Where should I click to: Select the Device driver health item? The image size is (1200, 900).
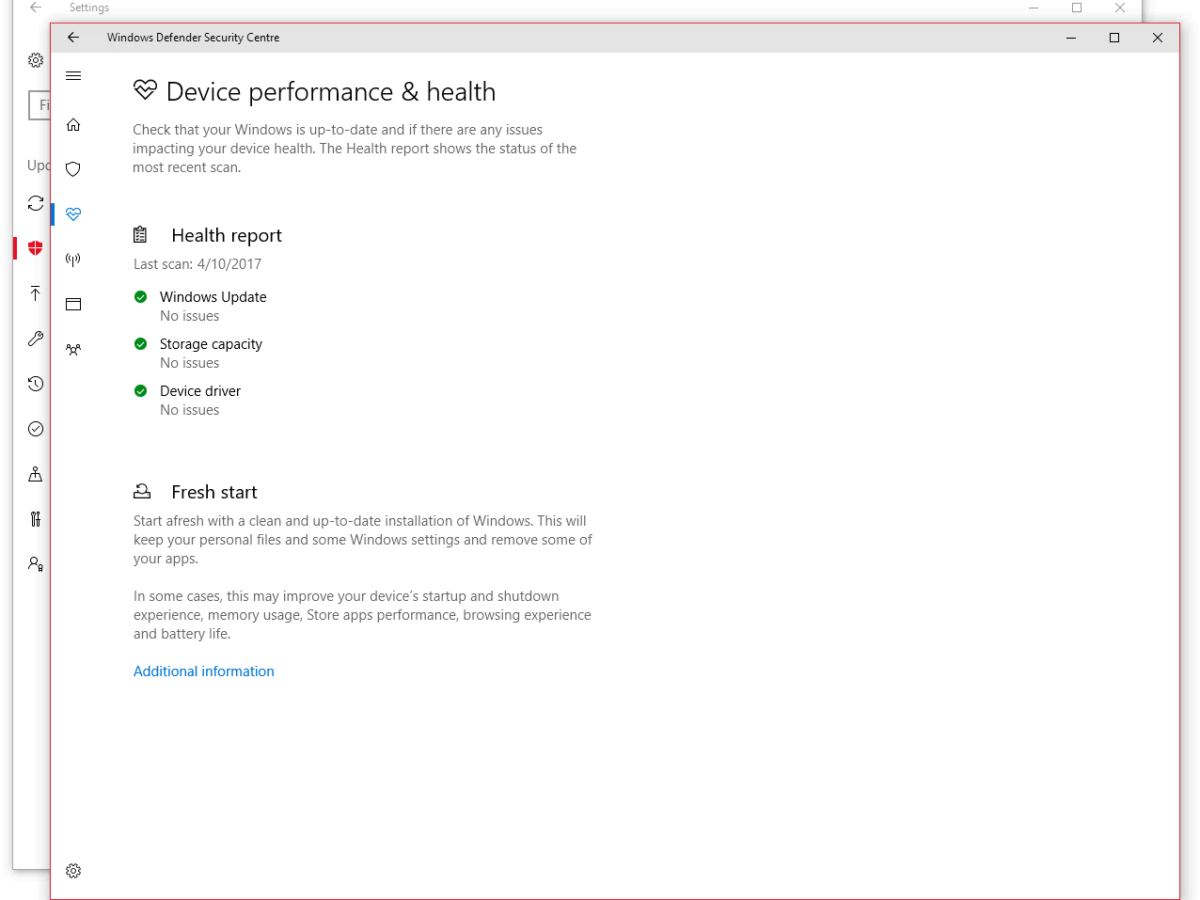[x=188, y=400]
